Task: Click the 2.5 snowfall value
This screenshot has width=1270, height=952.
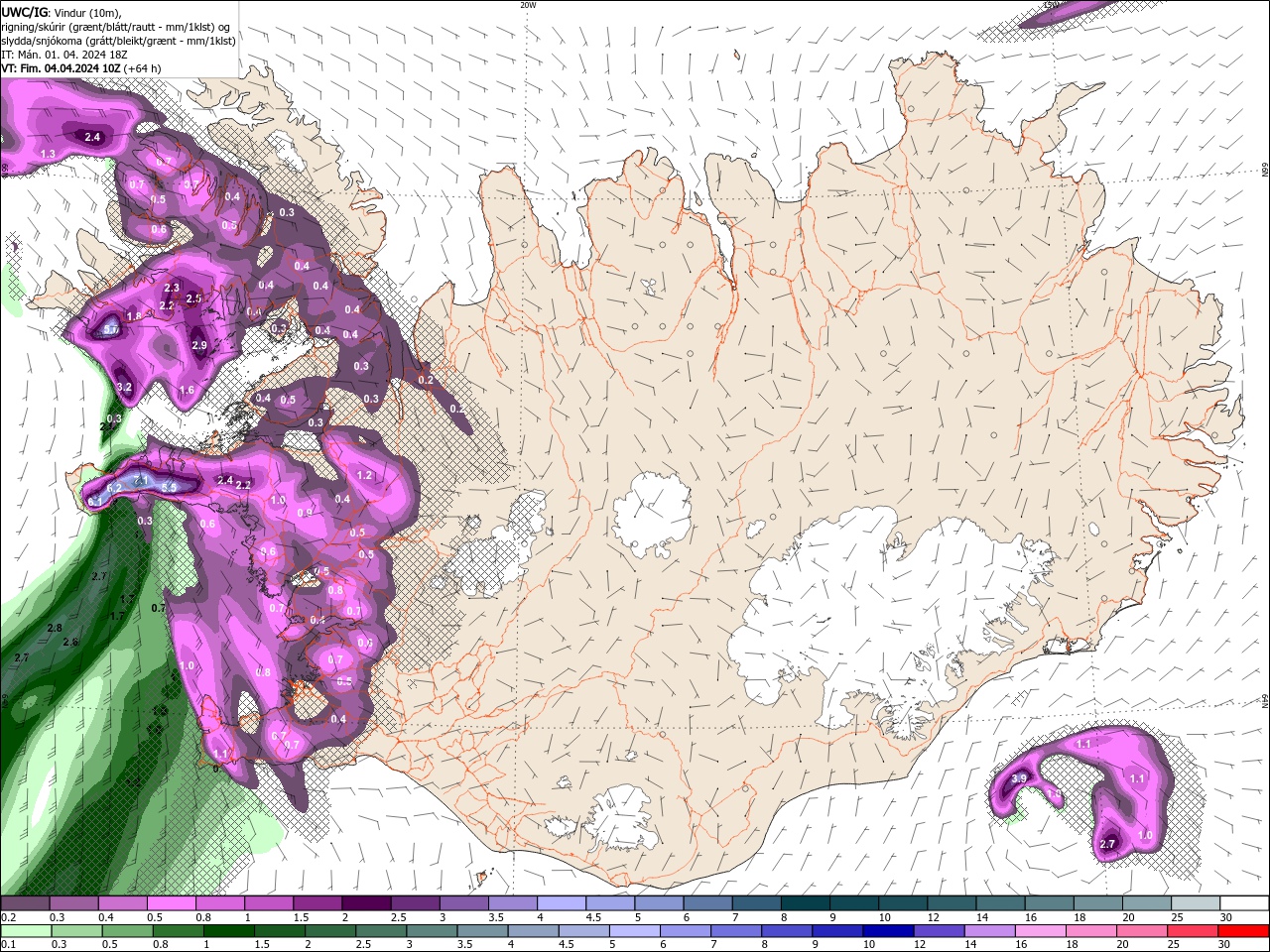Action: [194, 297]
